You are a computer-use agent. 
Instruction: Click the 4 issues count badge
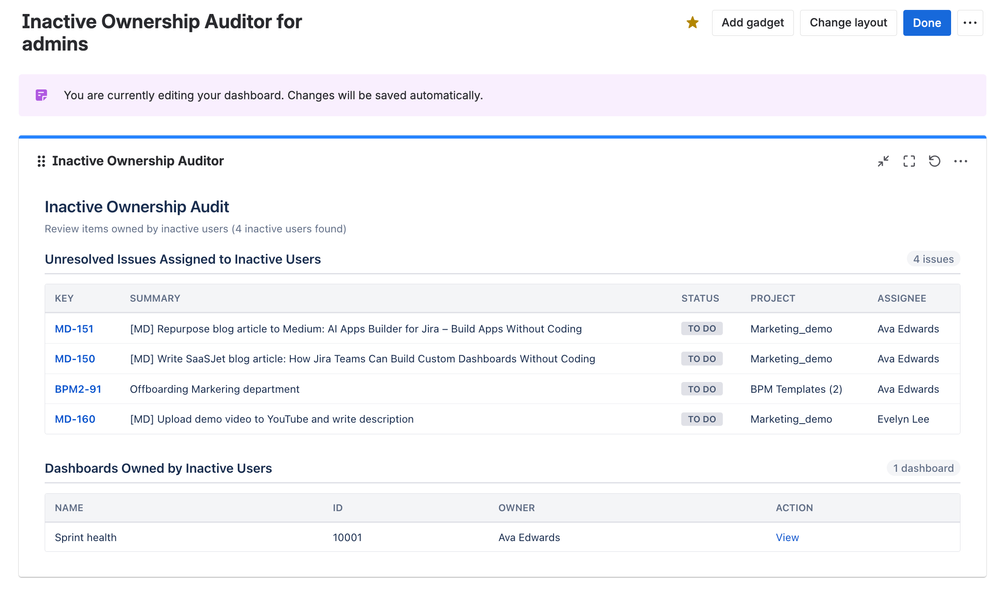[933, 259]
